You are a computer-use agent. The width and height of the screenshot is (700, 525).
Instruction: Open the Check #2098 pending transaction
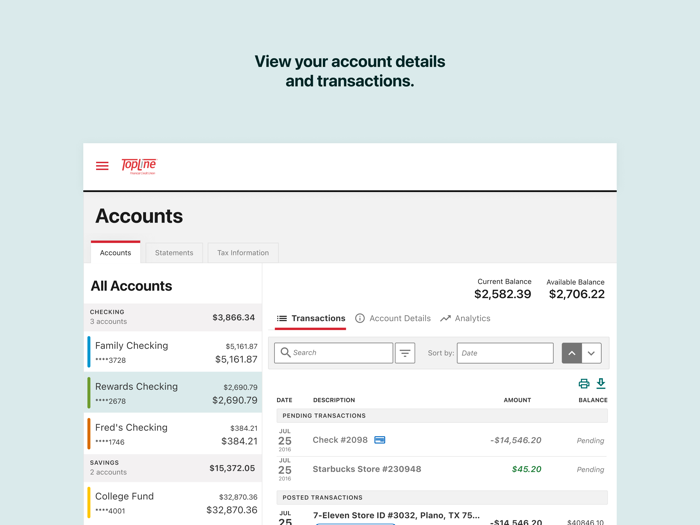click(442, 440)
